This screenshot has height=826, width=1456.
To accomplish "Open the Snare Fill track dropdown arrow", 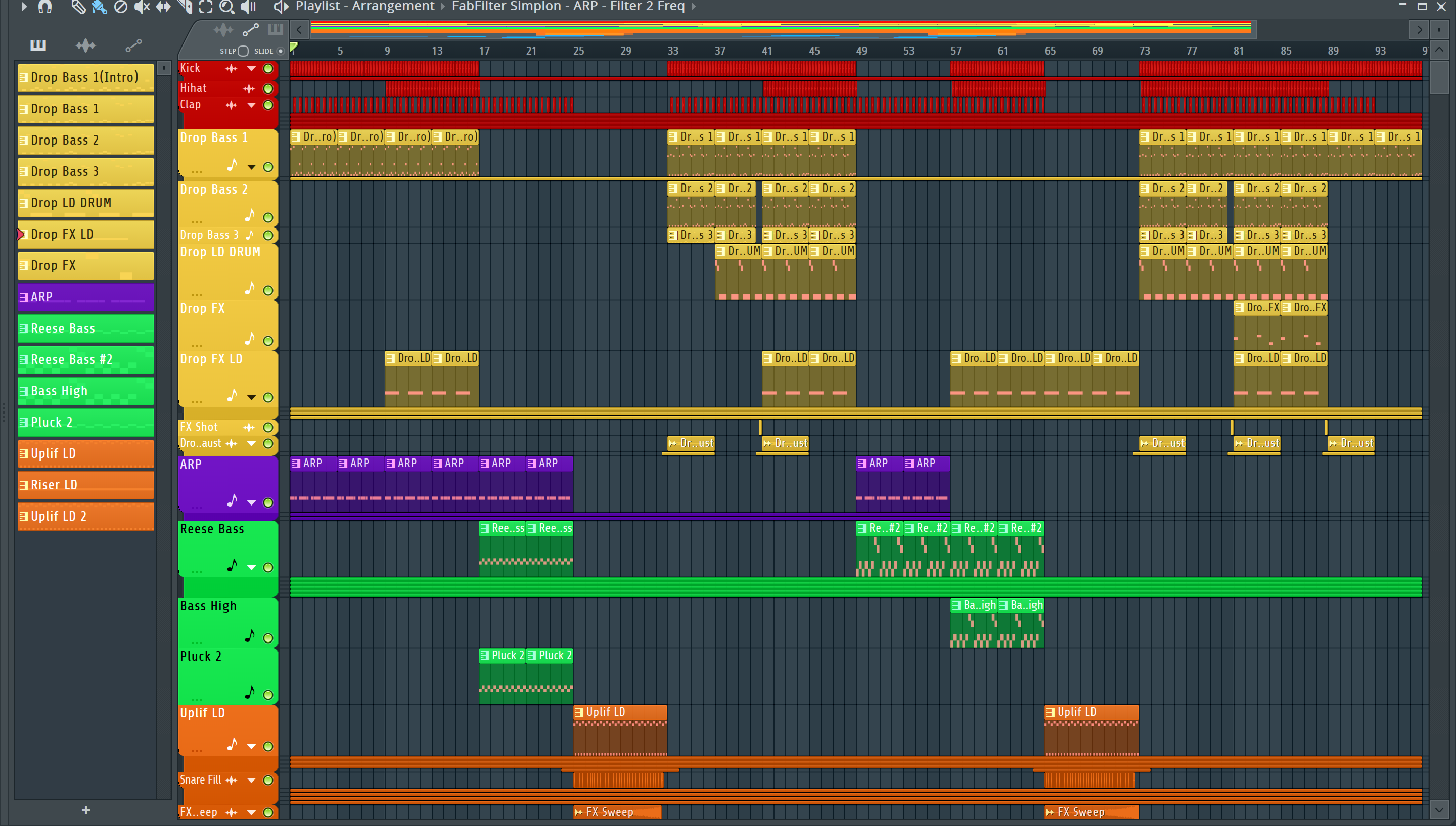I will point(251,780).
